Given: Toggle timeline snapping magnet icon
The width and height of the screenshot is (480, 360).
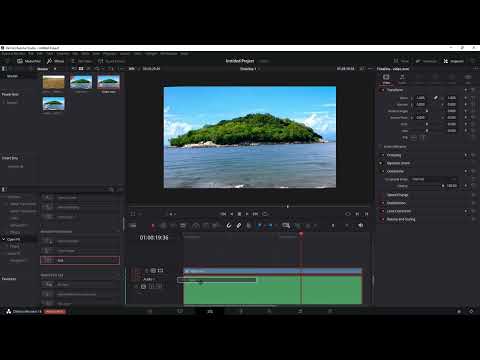Looking at the screenshot, I should [229, 226].
